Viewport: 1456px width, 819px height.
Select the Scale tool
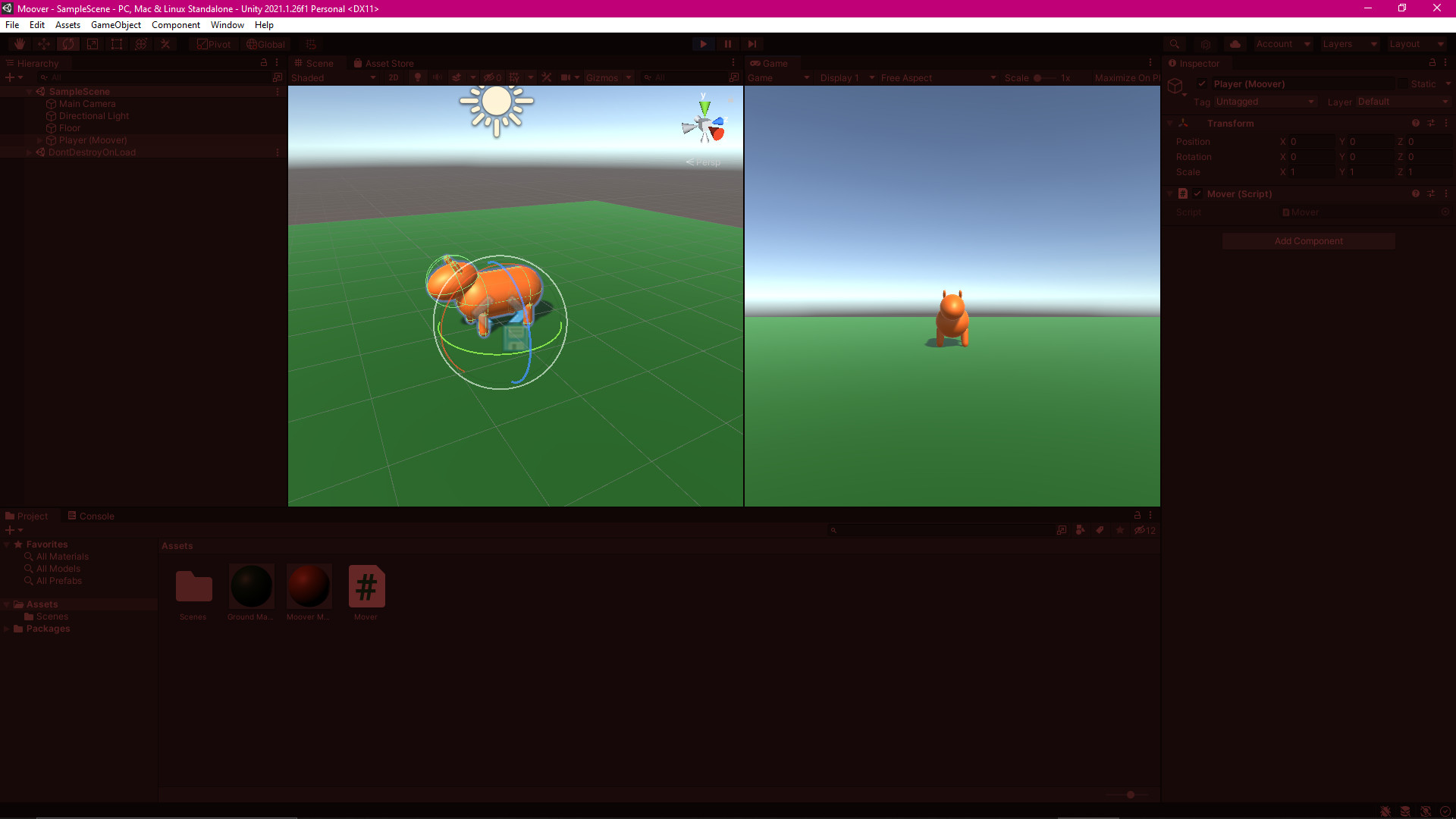(93, 44)
